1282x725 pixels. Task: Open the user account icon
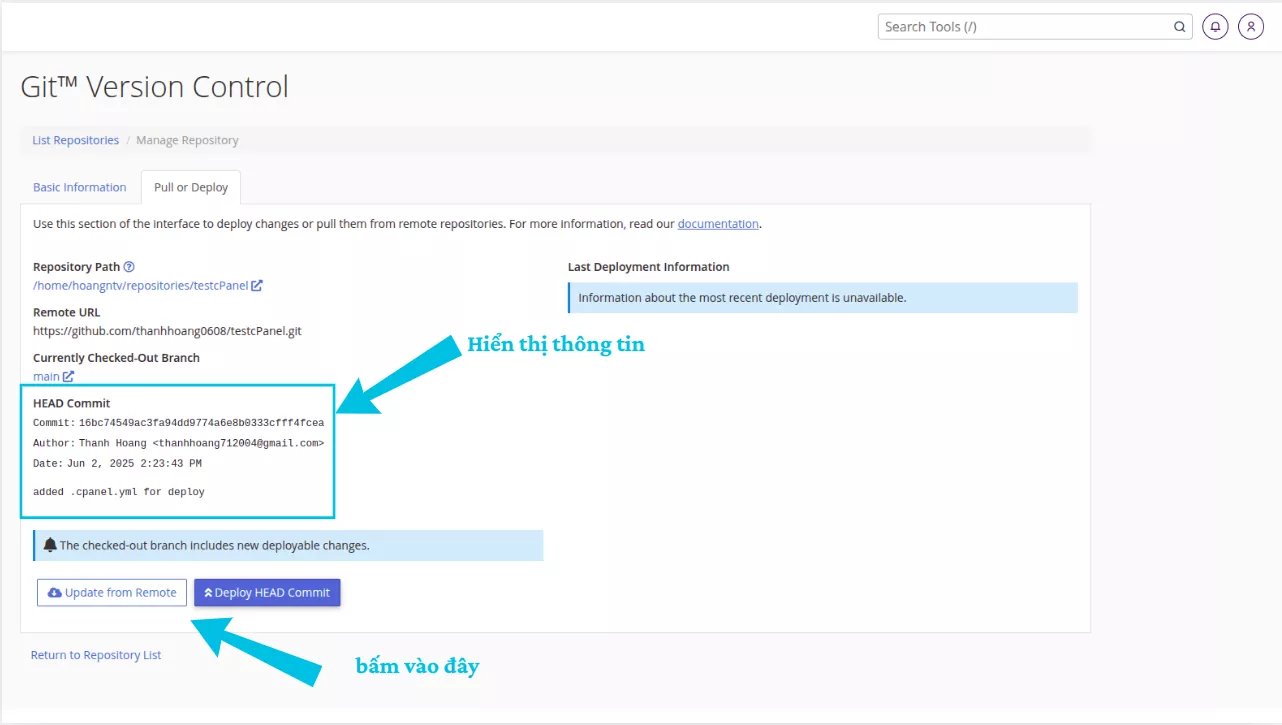[1251, 26]
